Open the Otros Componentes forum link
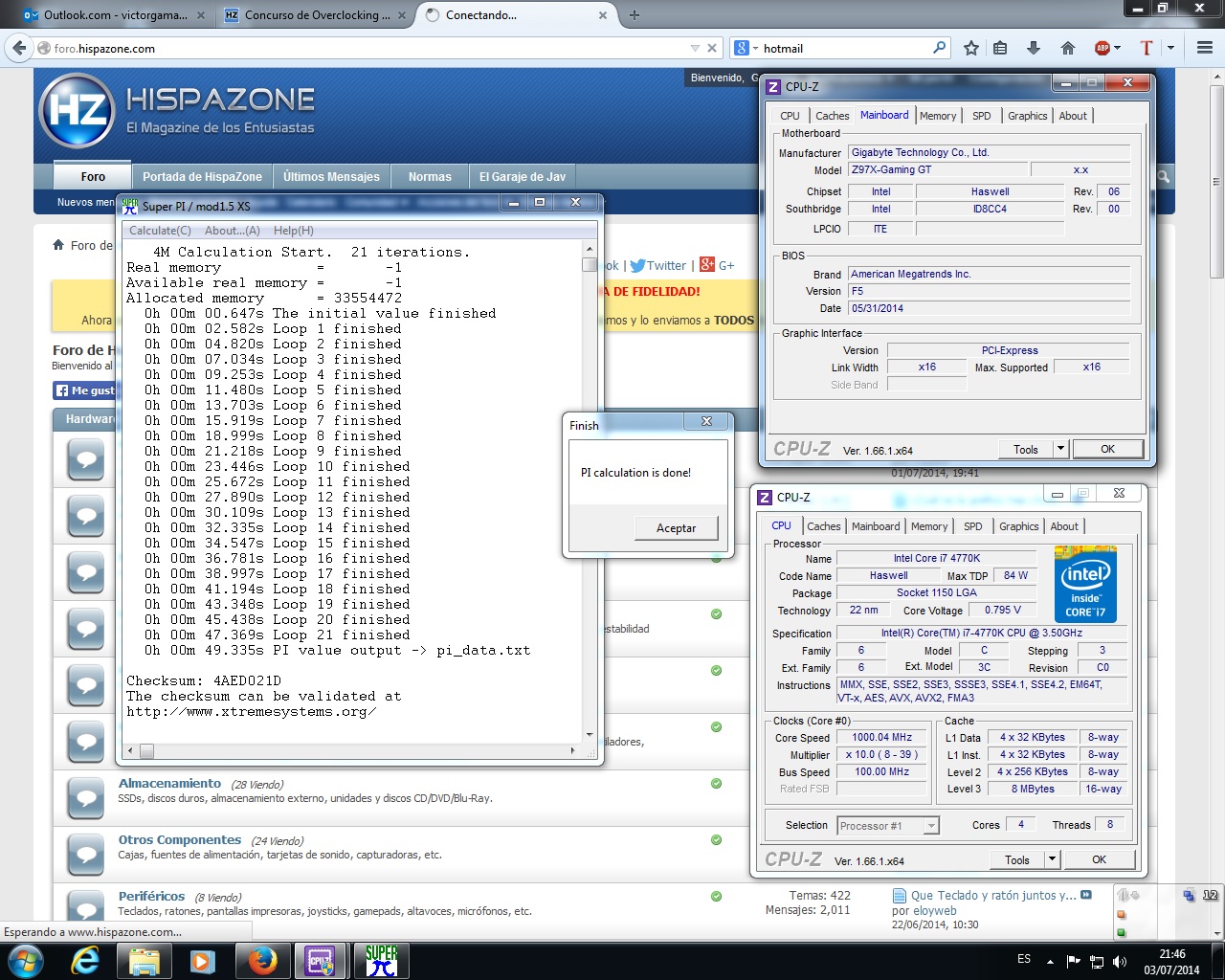Viewport: 1225px width, 980px height. 180,839
